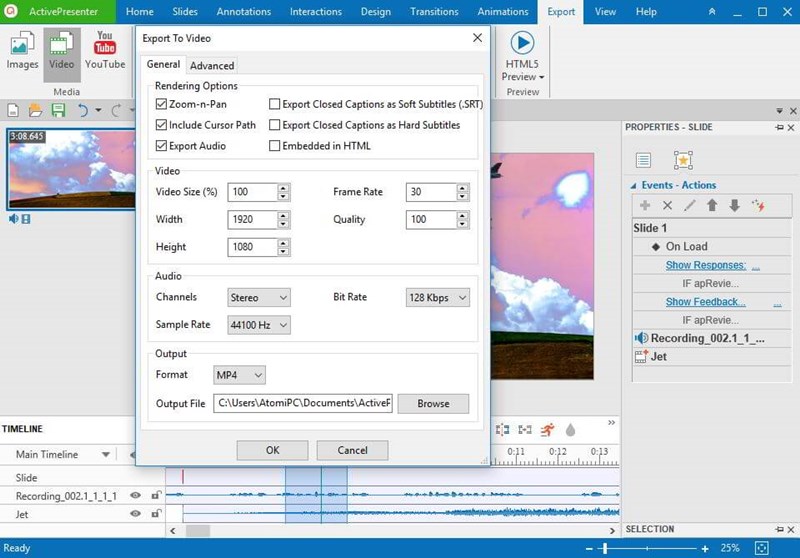Expand timeline toolbar overflow chevron
800x558 pixels.
coord(611,422)
